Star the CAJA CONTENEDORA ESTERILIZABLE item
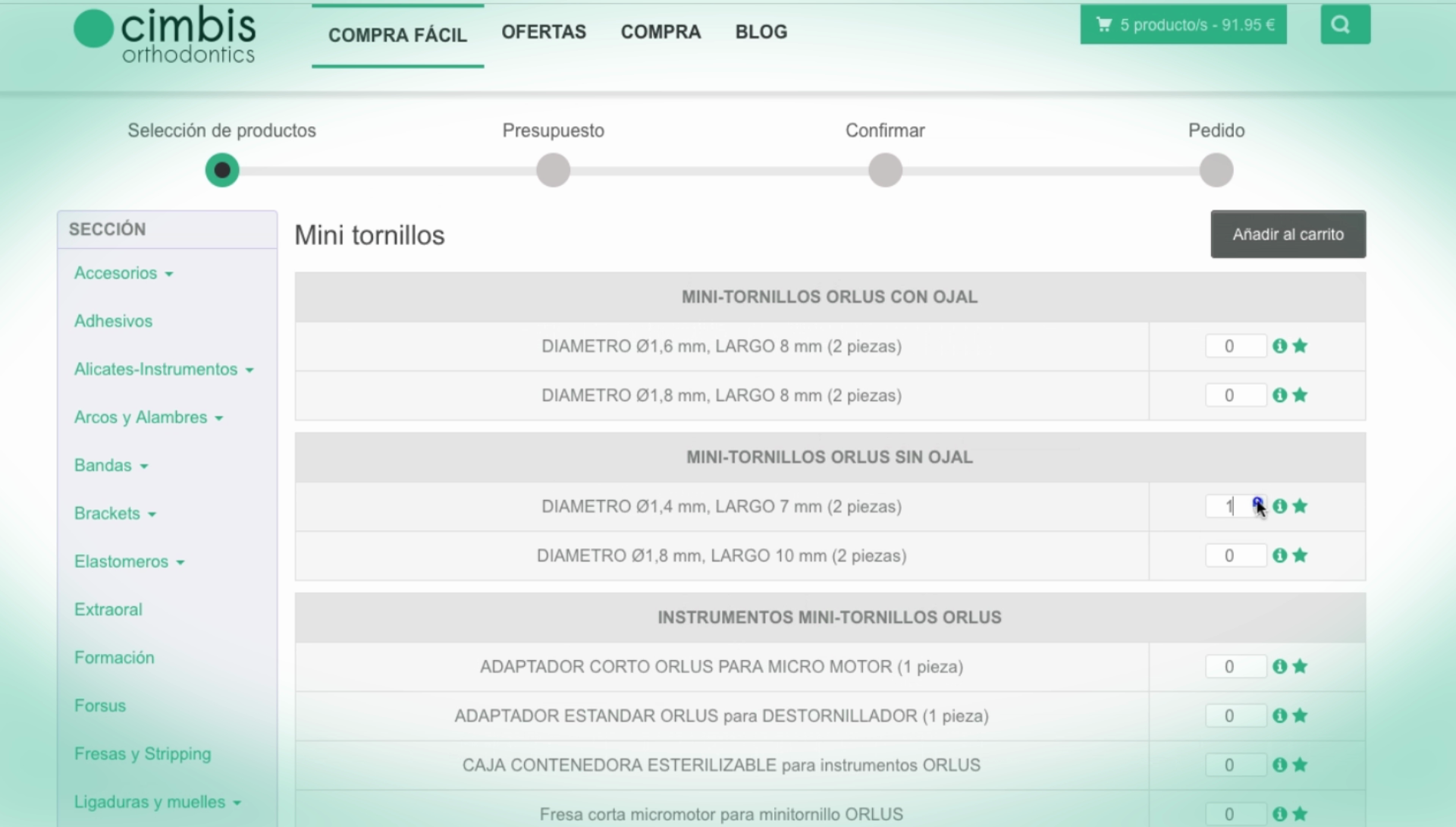 (x=1300, y=765)
